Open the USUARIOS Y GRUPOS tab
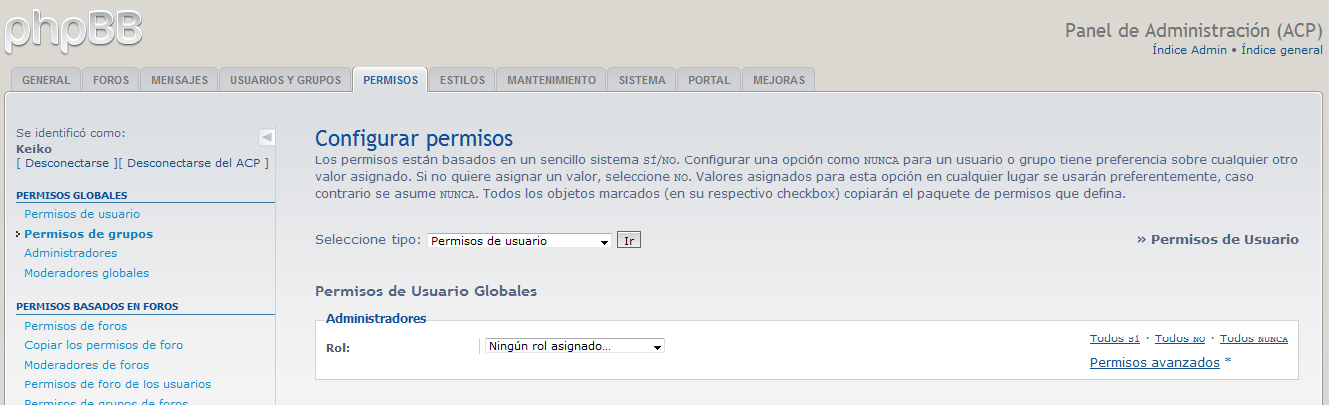This screenshot has height=405, width=1329. pos(285,80)
